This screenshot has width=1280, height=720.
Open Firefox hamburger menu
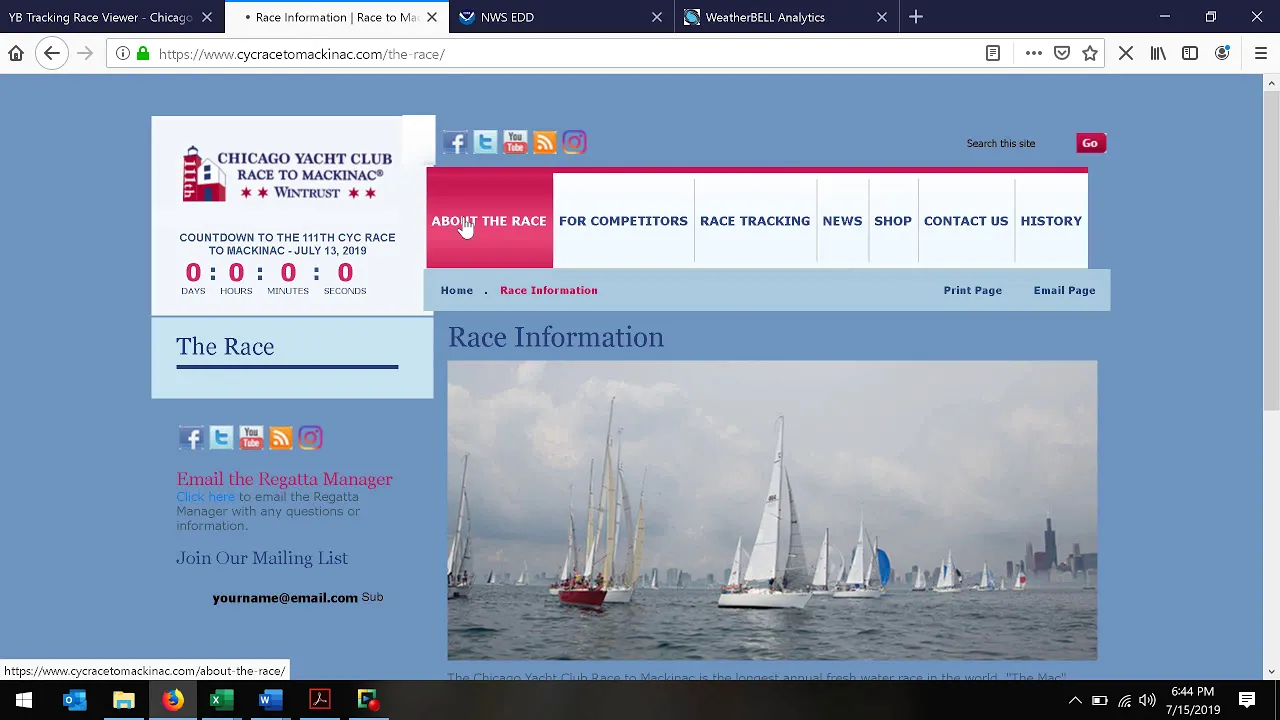[1260, 54]
